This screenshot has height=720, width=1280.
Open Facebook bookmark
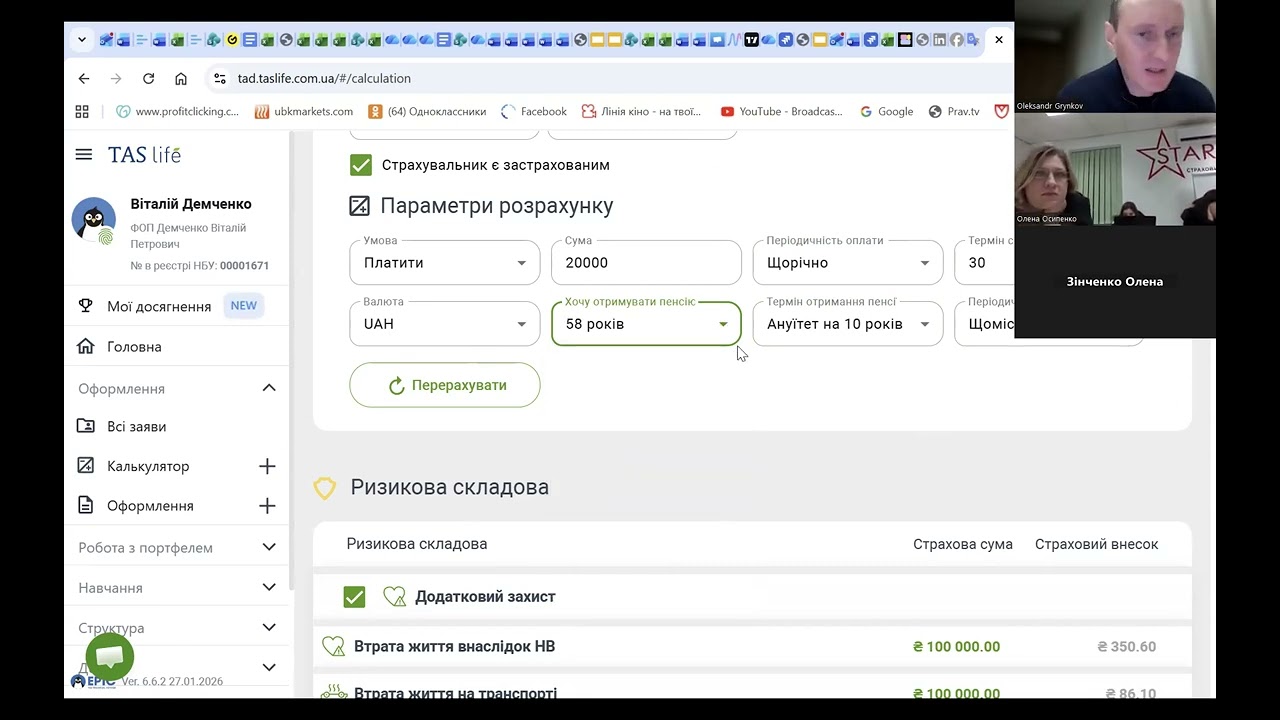(x=534, y=111)
